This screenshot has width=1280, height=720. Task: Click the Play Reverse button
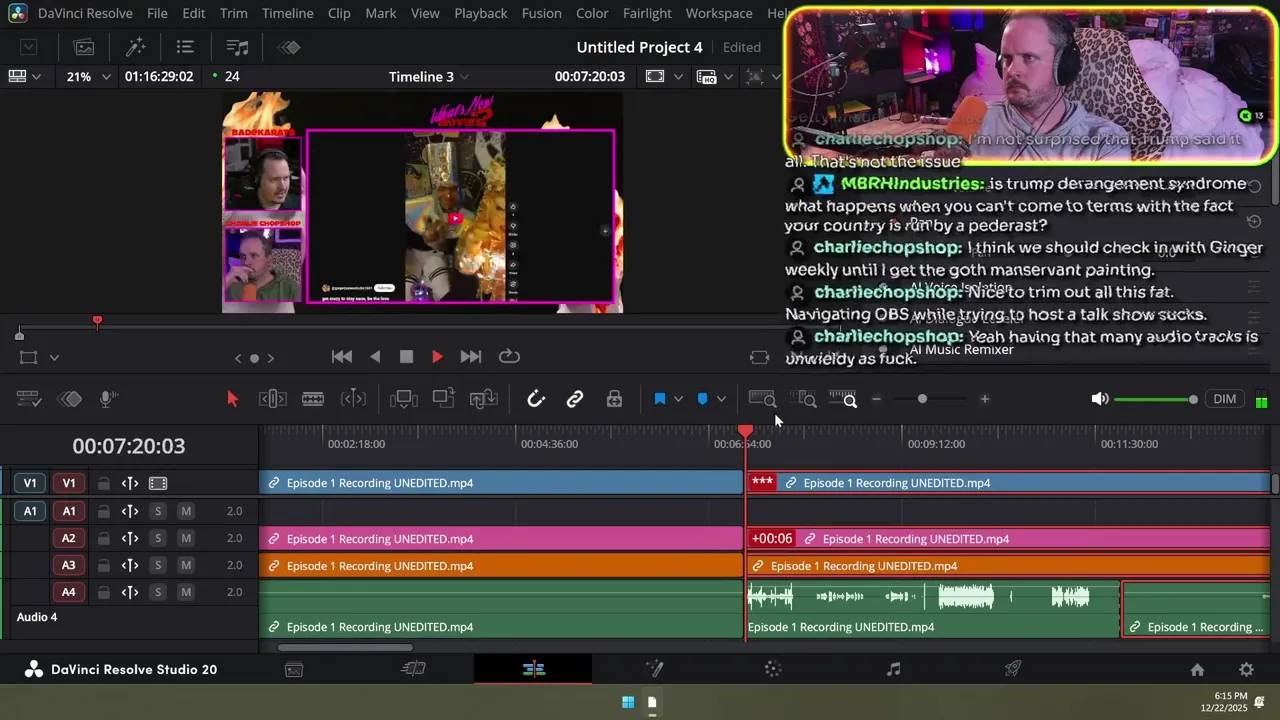pos(375,357)
